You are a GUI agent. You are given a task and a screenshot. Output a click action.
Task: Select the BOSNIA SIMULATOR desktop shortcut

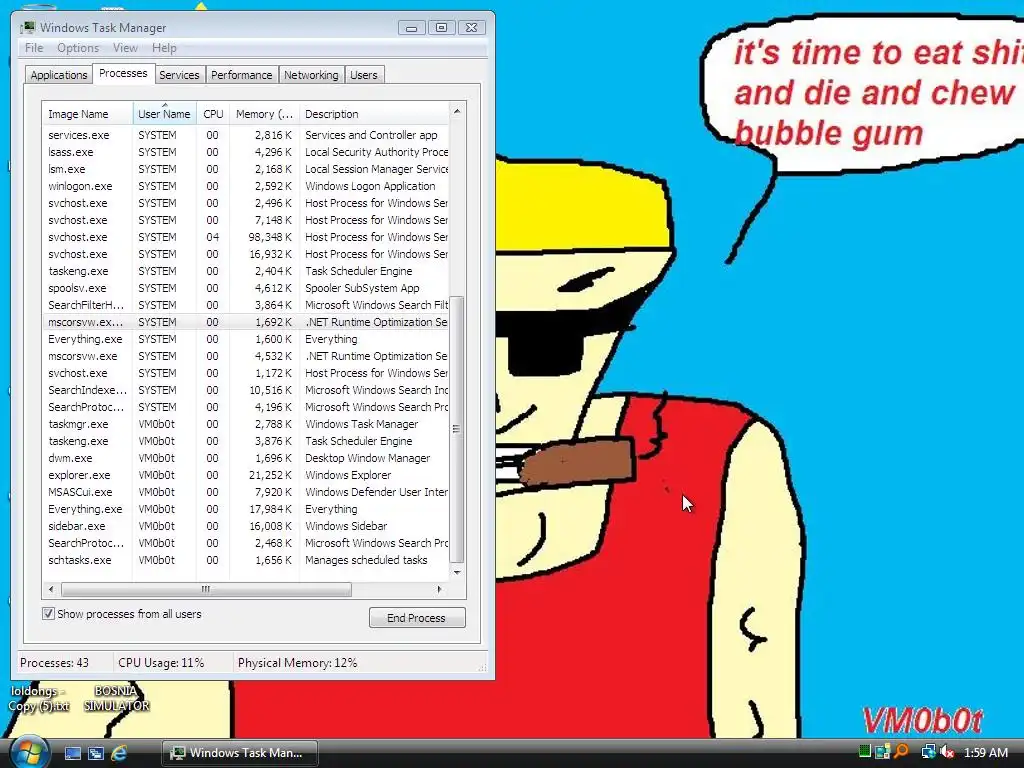coord(116,698)
